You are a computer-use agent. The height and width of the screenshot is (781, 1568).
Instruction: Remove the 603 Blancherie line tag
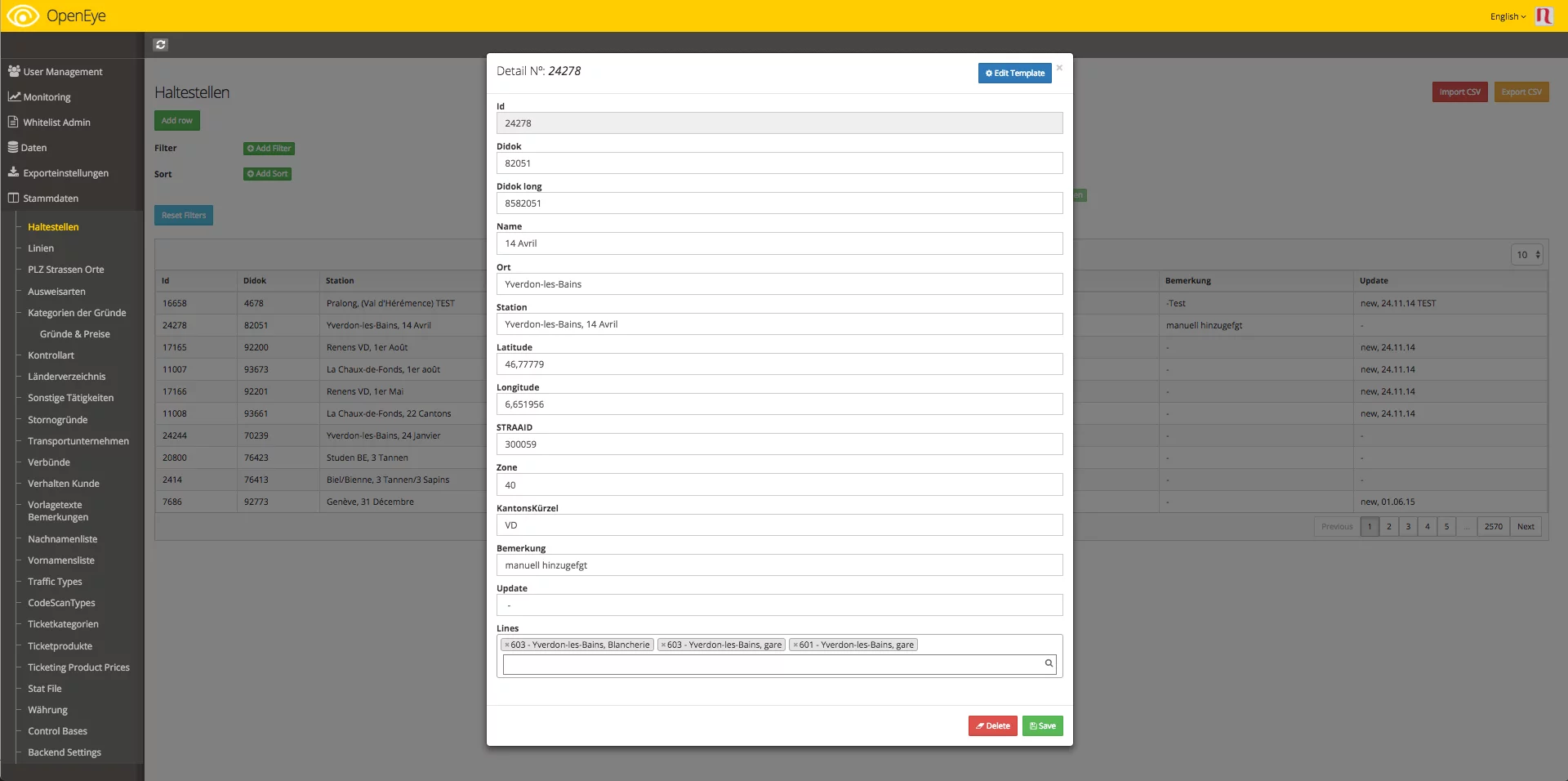(x=507, y=645)
